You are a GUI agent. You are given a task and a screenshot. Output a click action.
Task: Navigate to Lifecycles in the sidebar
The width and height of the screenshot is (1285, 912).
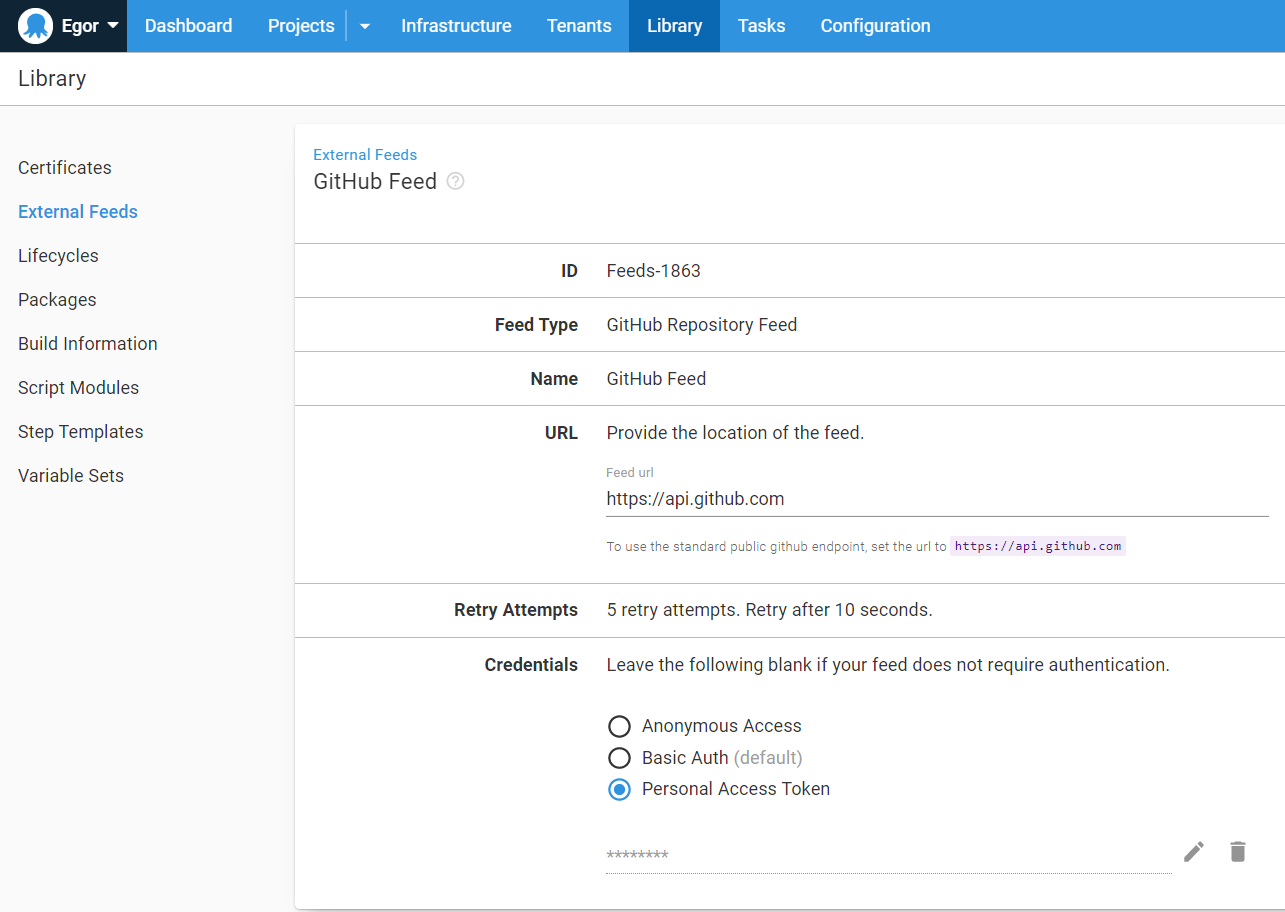(58, 255)
